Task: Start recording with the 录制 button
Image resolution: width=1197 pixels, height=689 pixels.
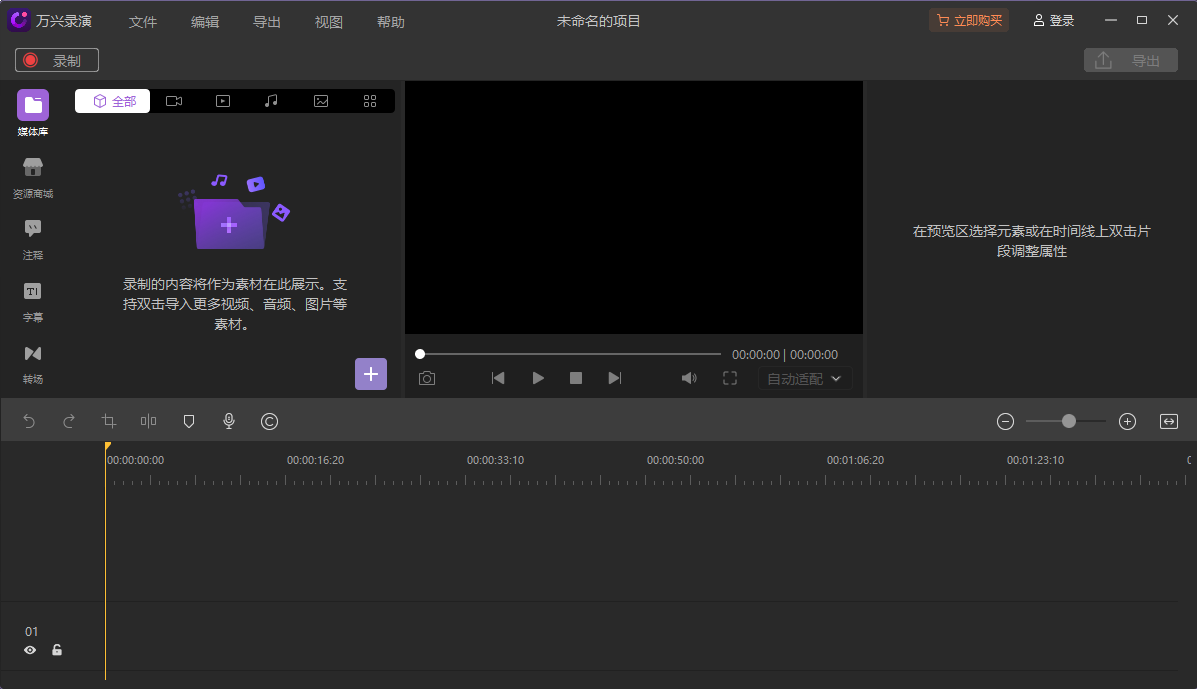Action: [56, 60]
